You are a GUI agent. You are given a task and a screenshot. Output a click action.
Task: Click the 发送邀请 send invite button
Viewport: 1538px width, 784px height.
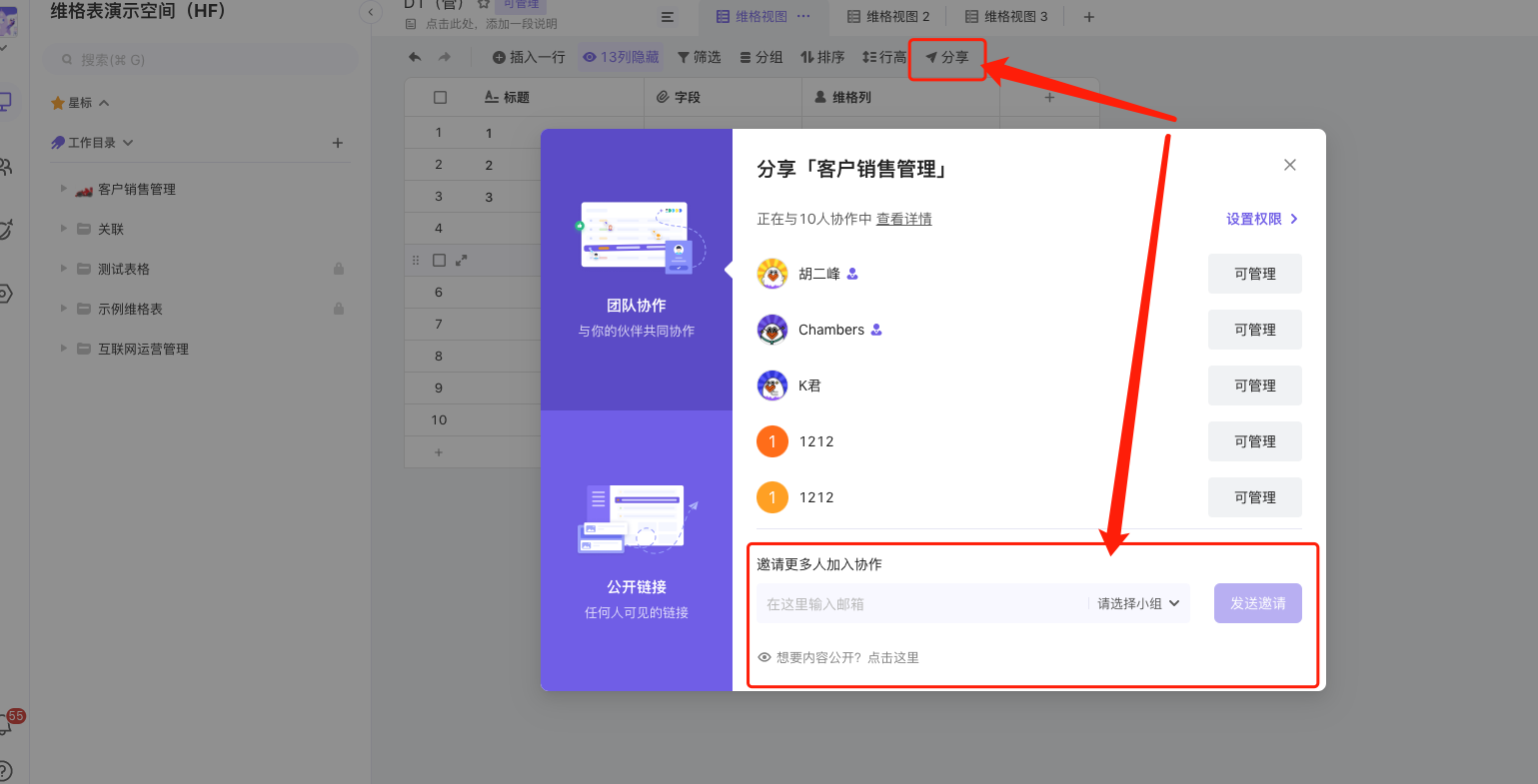tap(1258, 603)
